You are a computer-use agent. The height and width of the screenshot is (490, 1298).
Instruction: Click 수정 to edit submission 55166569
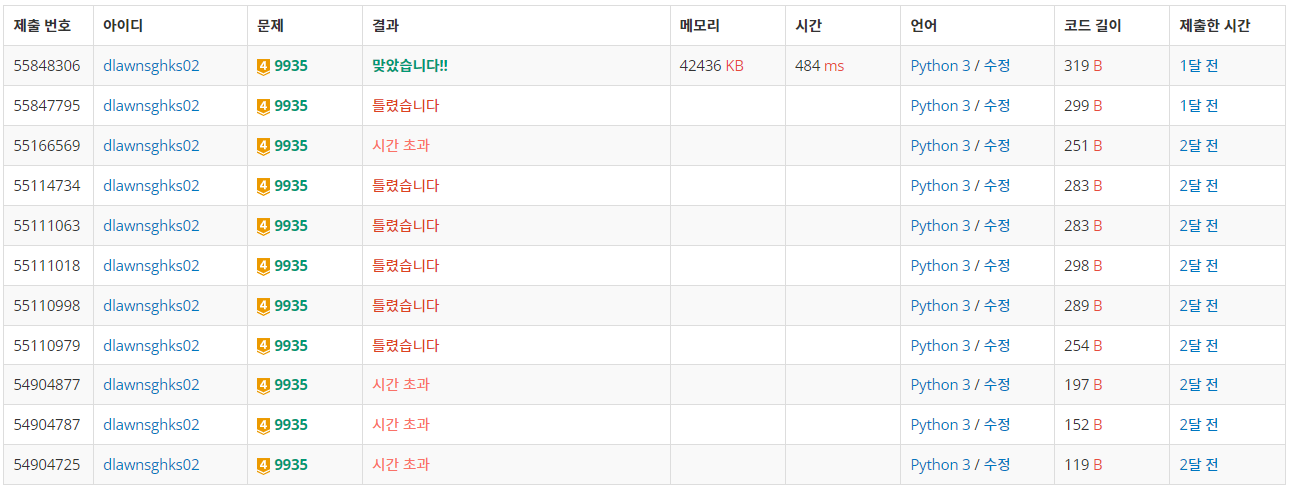[x=997, y=146]
